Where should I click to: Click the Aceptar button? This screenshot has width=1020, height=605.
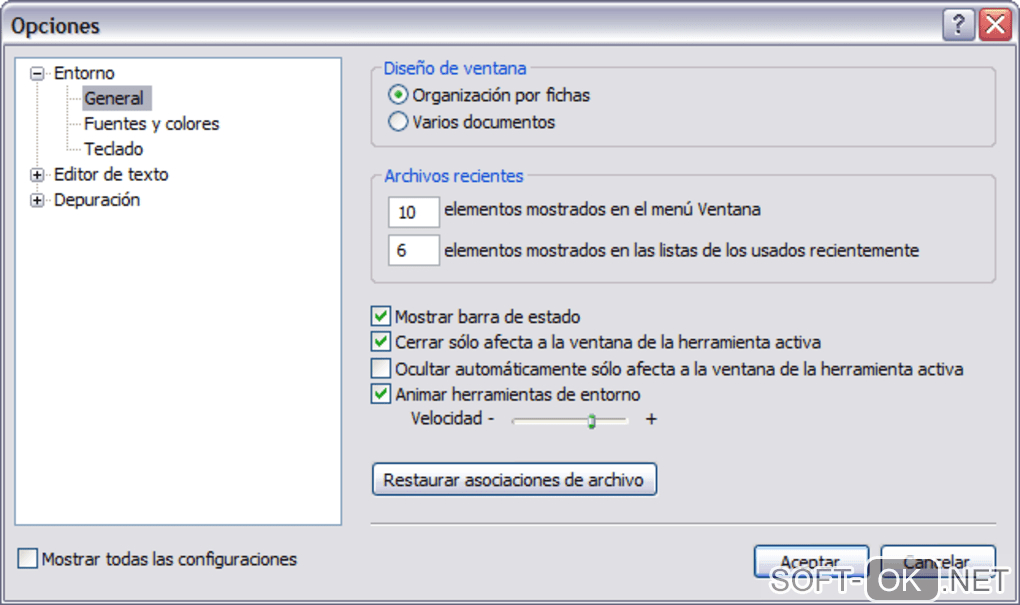pos(809,562)
